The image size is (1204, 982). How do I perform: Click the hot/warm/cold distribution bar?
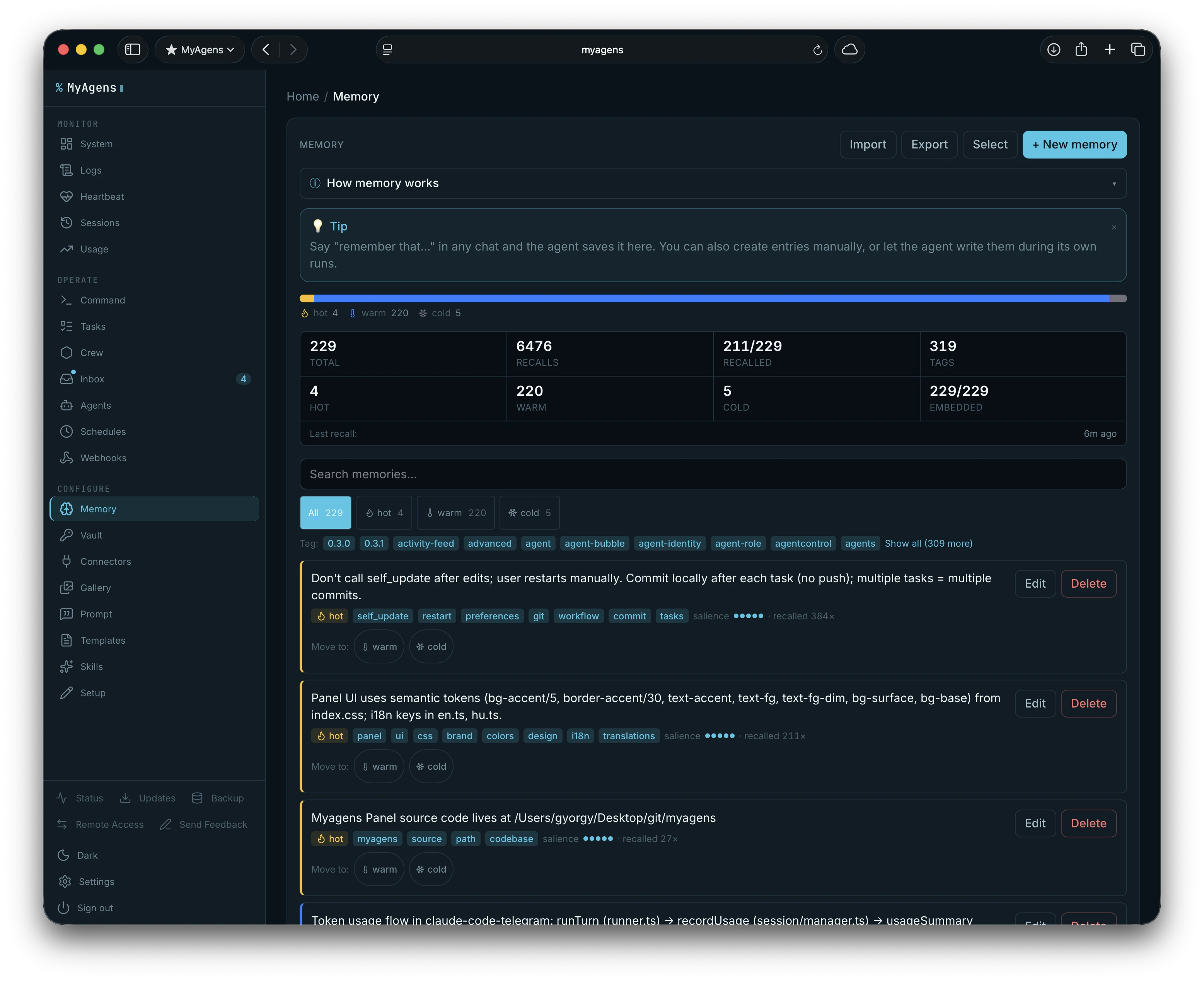coord(713,299)
